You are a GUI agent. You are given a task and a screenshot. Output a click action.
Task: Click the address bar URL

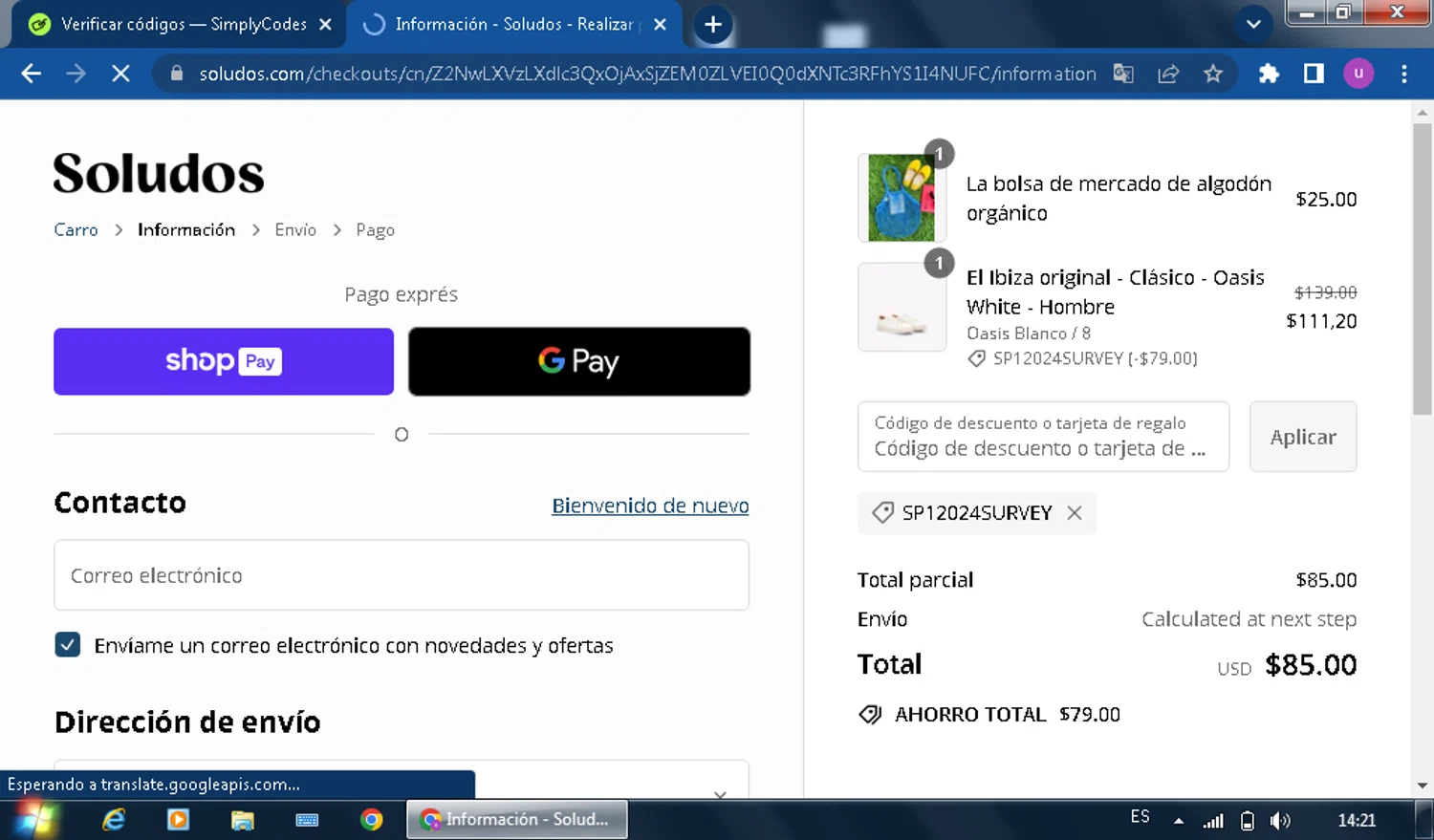tap(647, 74)
